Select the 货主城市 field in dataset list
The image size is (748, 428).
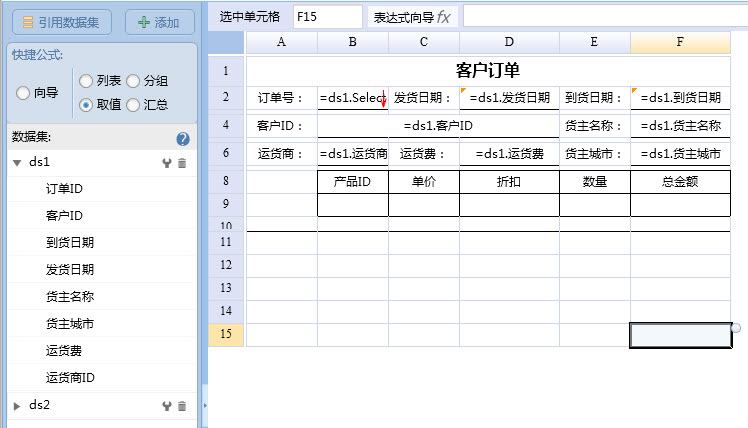(70, 324)
